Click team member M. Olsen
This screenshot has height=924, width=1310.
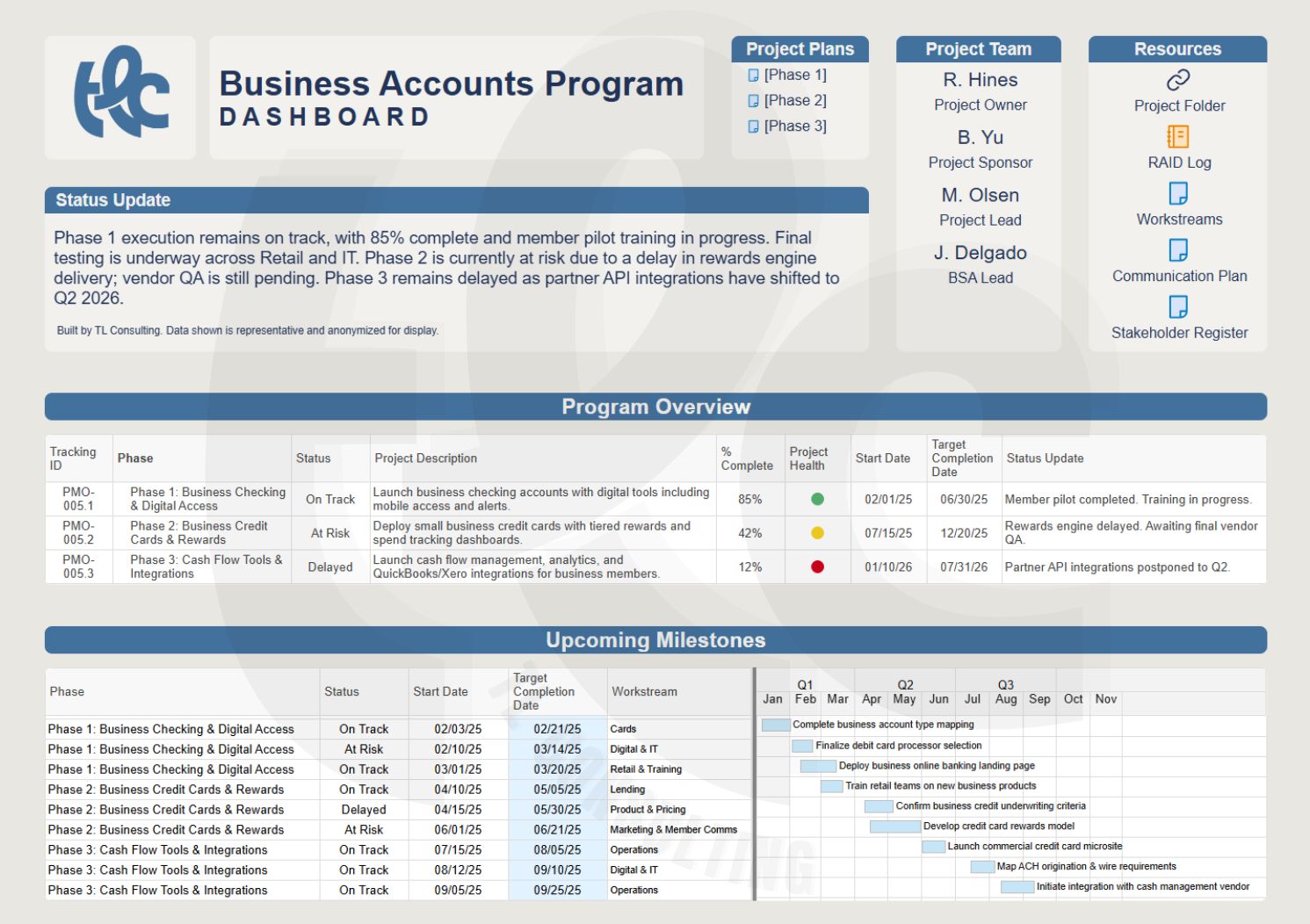pos(981,195)
